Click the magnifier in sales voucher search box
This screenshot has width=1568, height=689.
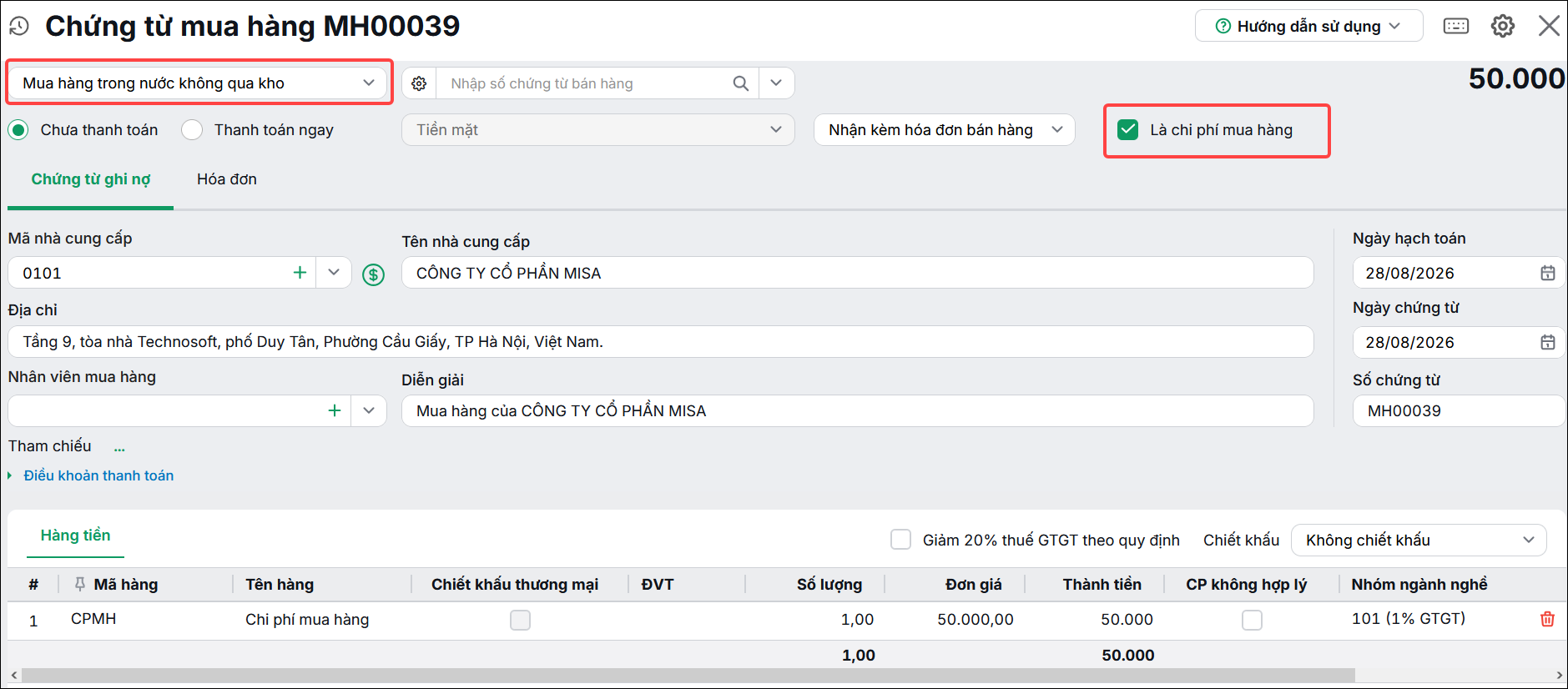pos(740,83)
